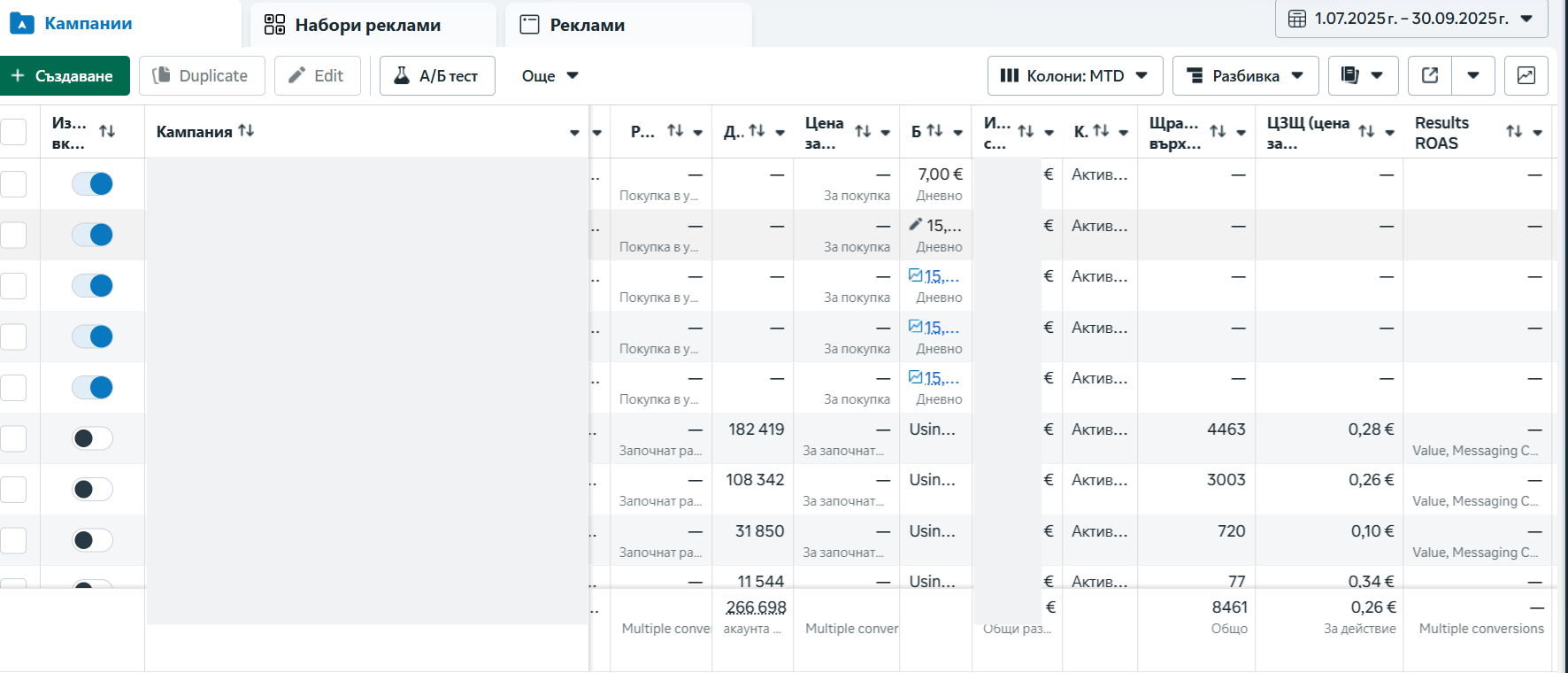Expand the Още menu
Image resolution: width=1568 pixels, height=673 pixels.
click(550, 75)
